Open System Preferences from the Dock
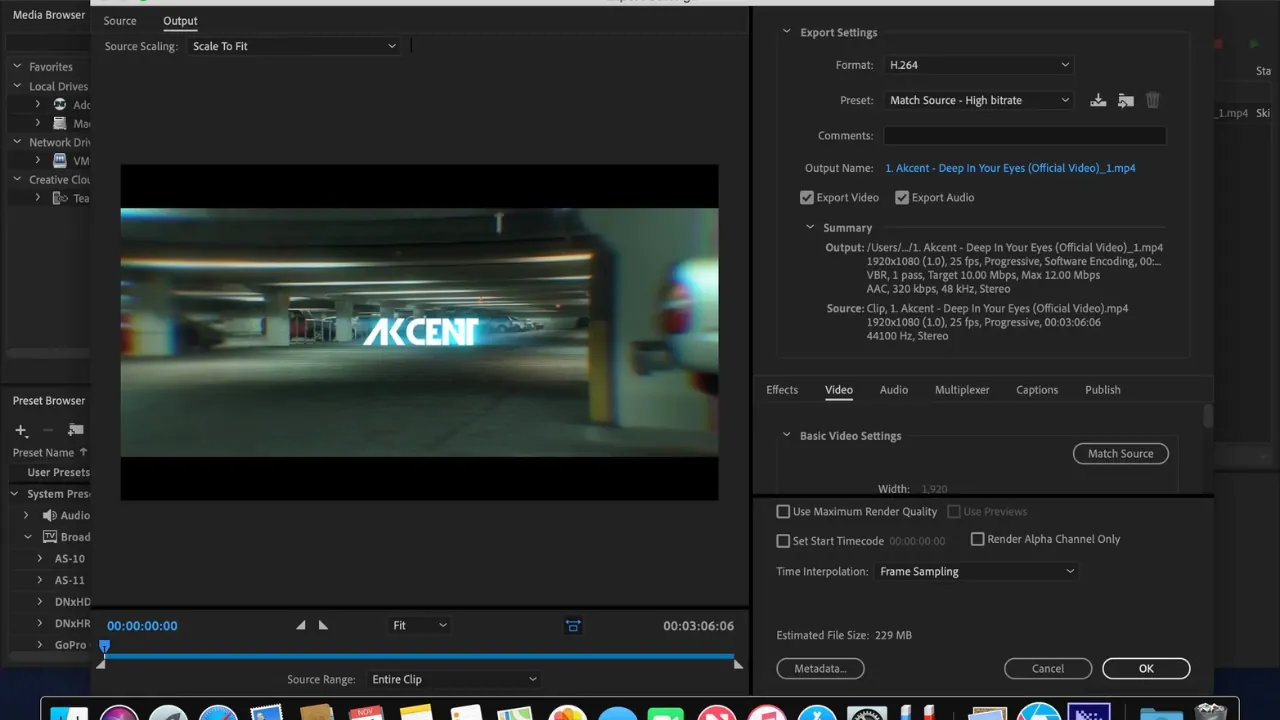1280x720 pixels. (x=868, y=712)
